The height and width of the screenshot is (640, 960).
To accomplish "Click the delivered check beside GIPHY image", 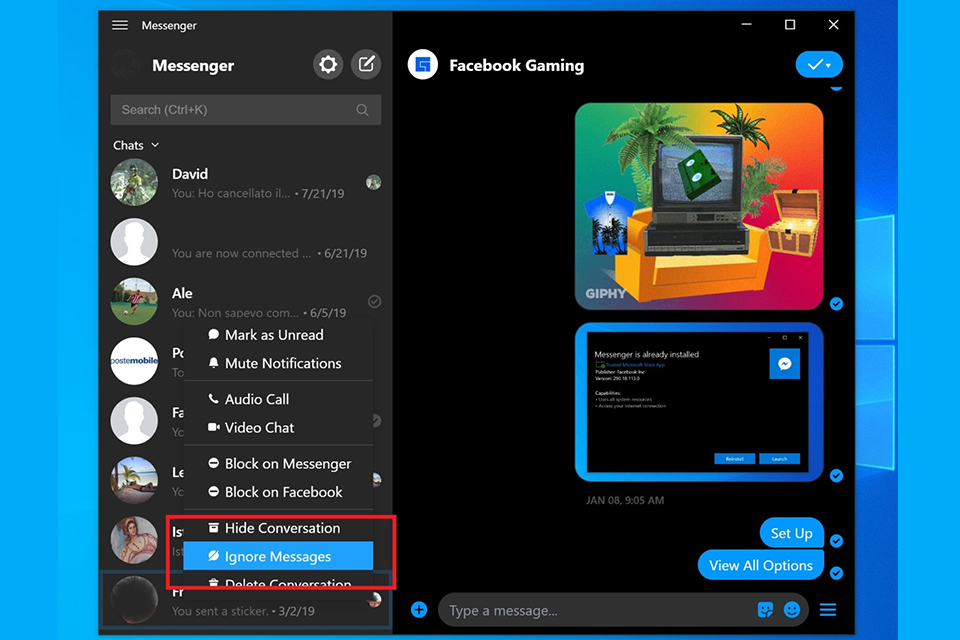I will [836, 304].
